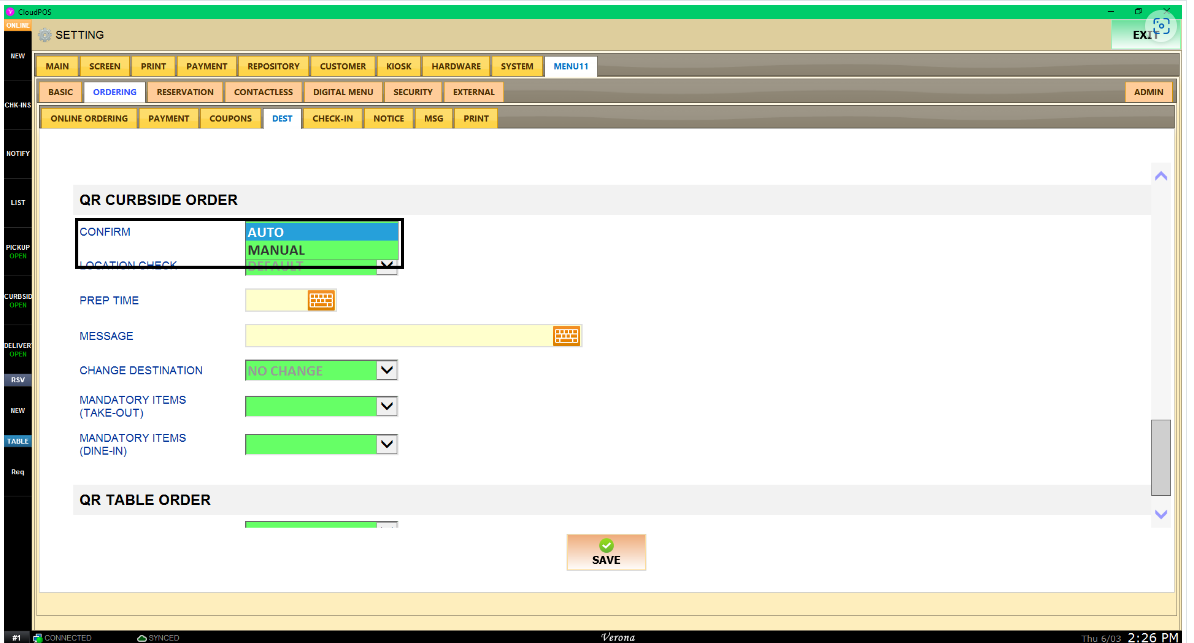1194x643 pixels.
Task: Open the CONTACTLESS settings tab
Action: click(x=263, y=92)
